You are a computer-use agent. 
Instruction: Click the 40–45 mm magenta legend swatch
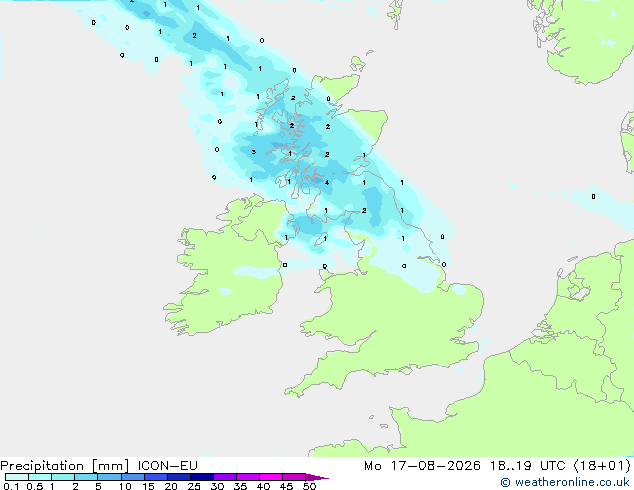coord(271,477)
